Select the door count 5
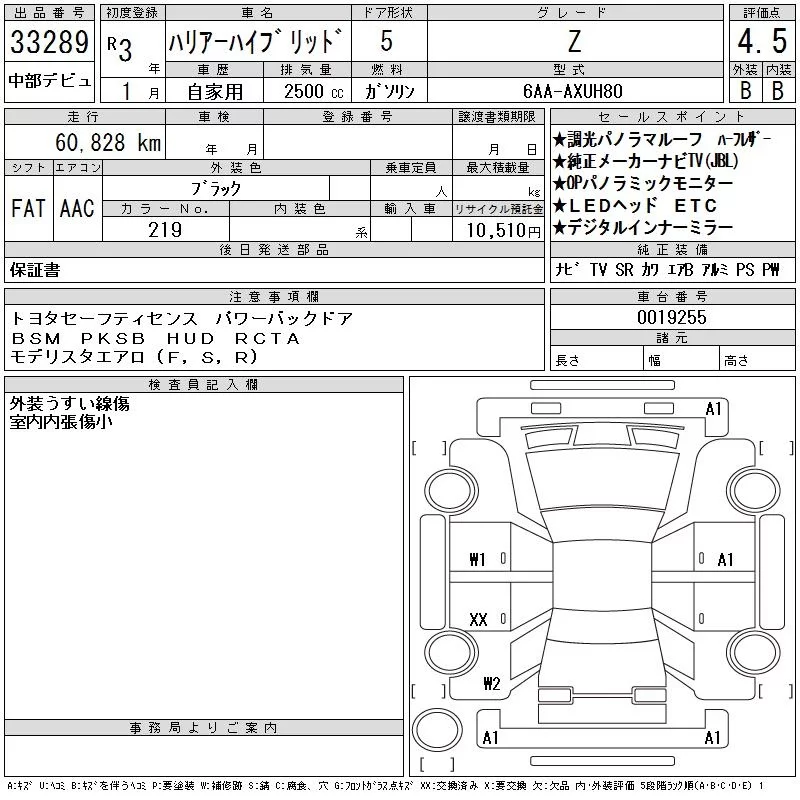The image size is (800, 800). [387, 41]
